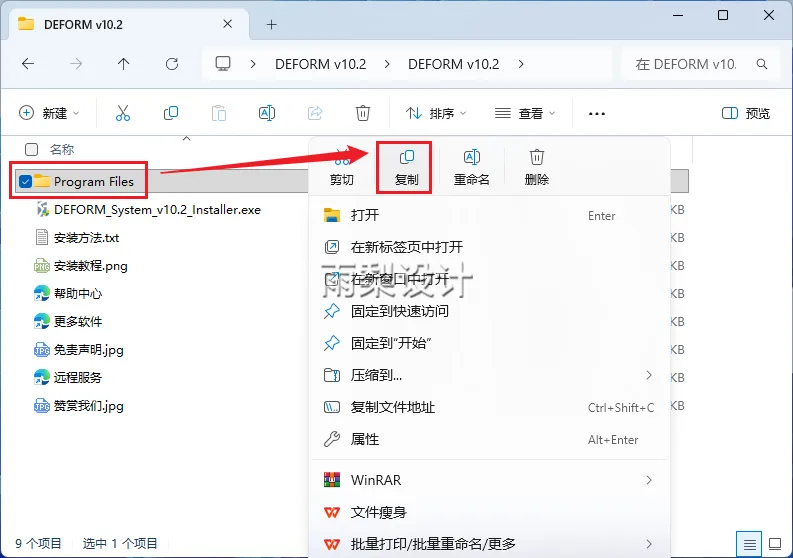Open the 查看 view dropdown
The width and height of the screenshot is (793, 558).
524,113
